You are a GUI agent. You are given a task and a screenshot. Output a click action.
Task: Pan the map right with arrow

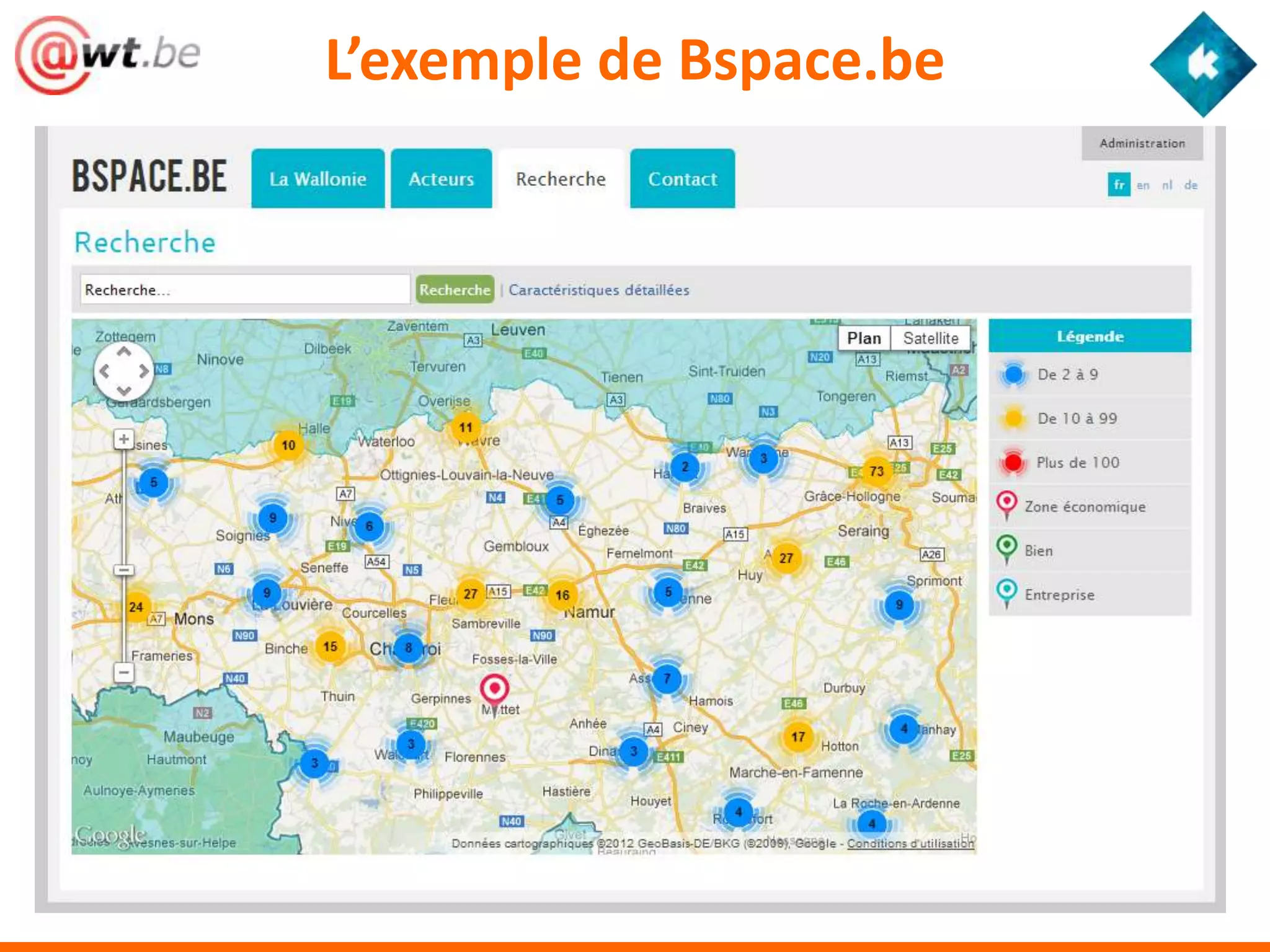(x=144, y=371)
